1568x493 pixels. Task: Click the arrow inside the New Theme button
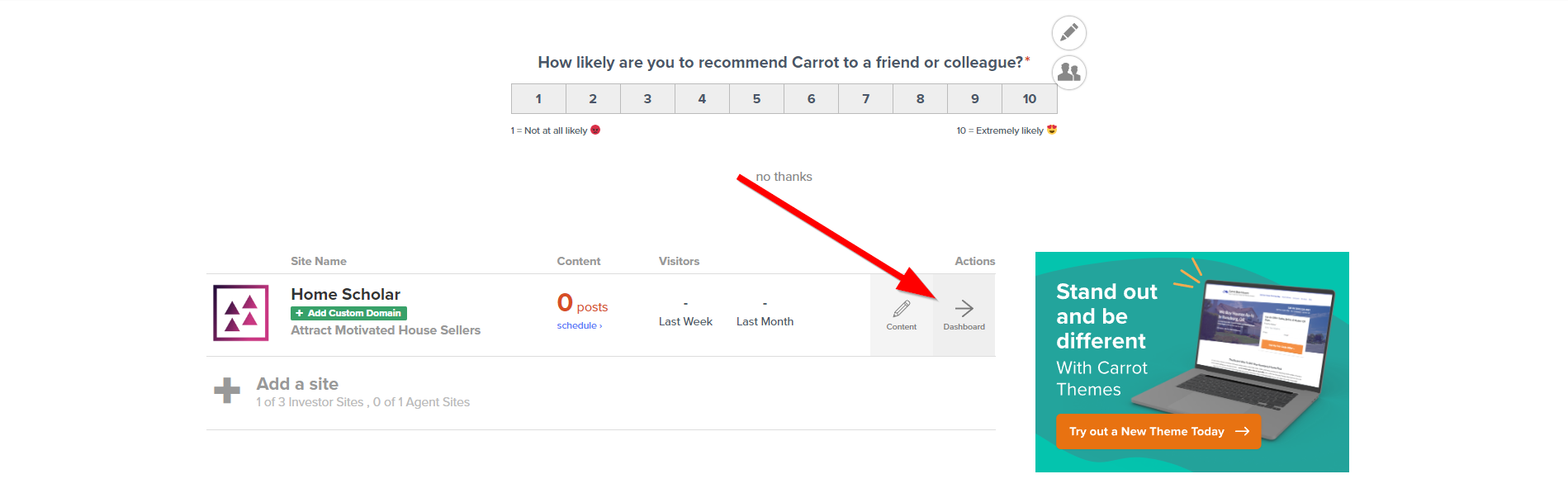pos(1241,431)
